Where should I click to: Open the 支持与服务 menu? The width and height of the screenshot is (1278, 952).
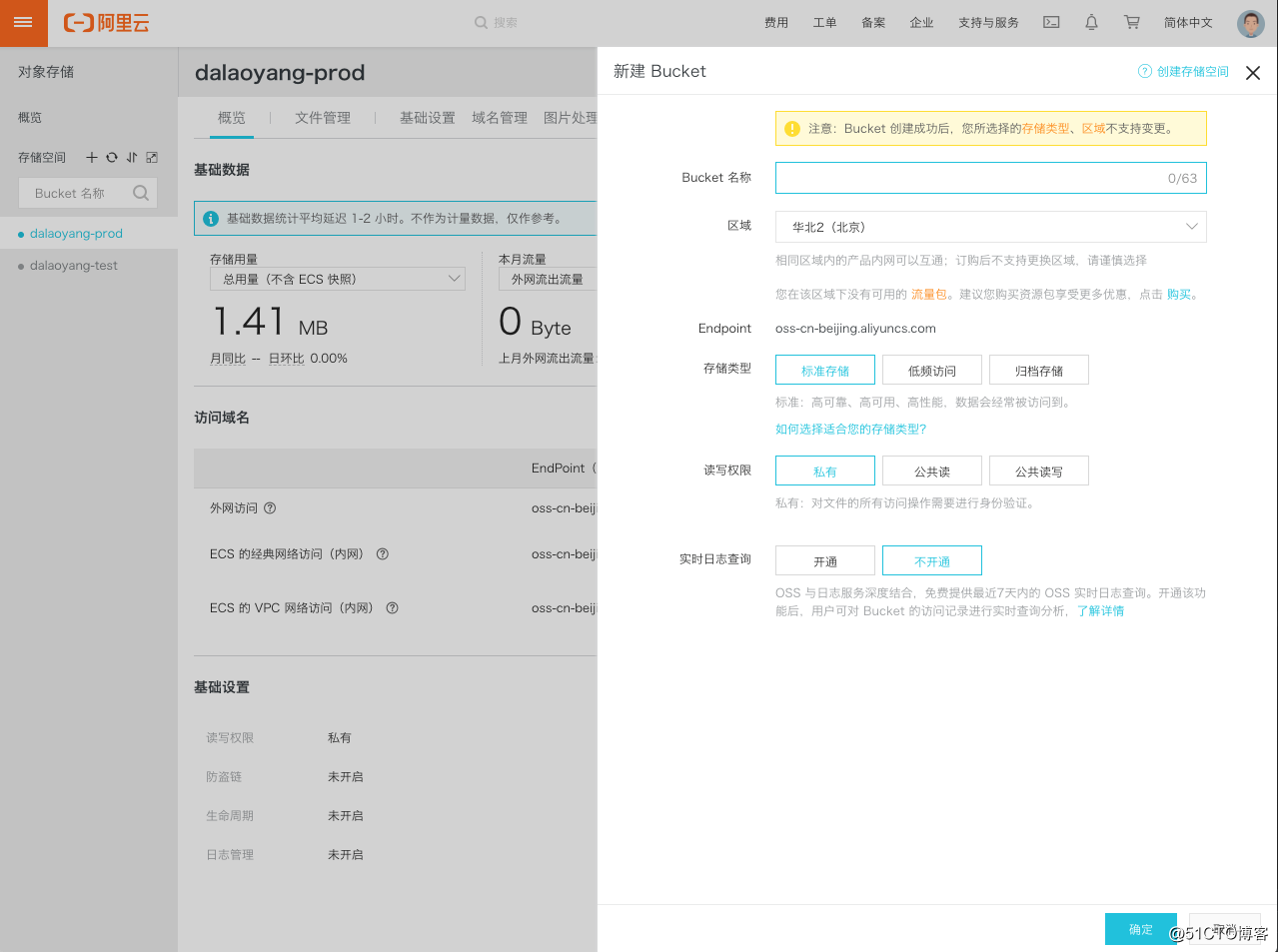coord(988,22)
